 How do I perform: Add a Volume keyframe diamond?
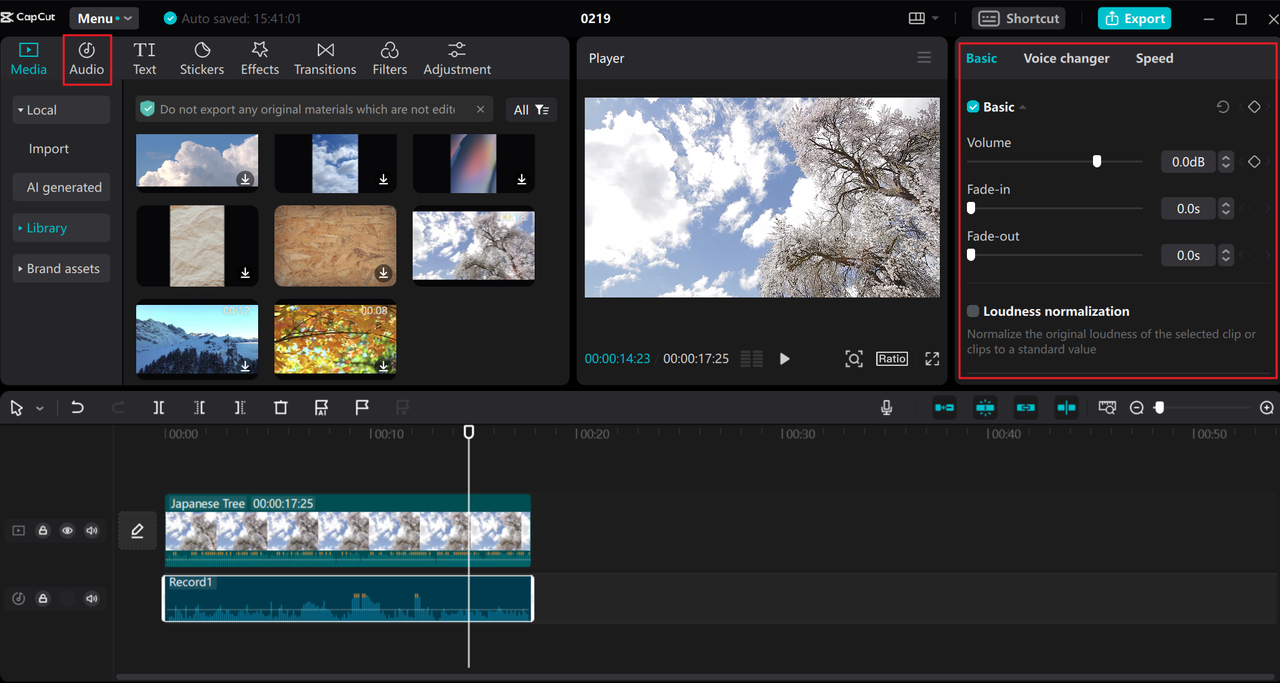(x=1254, y=161)
